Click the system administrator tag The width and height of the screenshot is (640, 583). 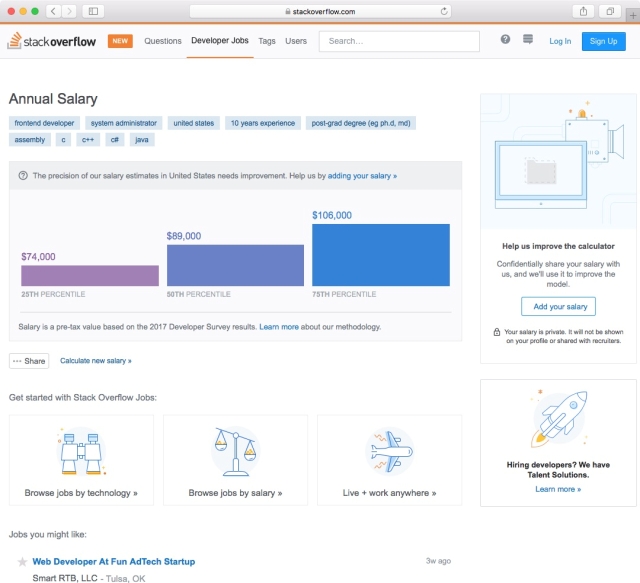coord(124,123)
